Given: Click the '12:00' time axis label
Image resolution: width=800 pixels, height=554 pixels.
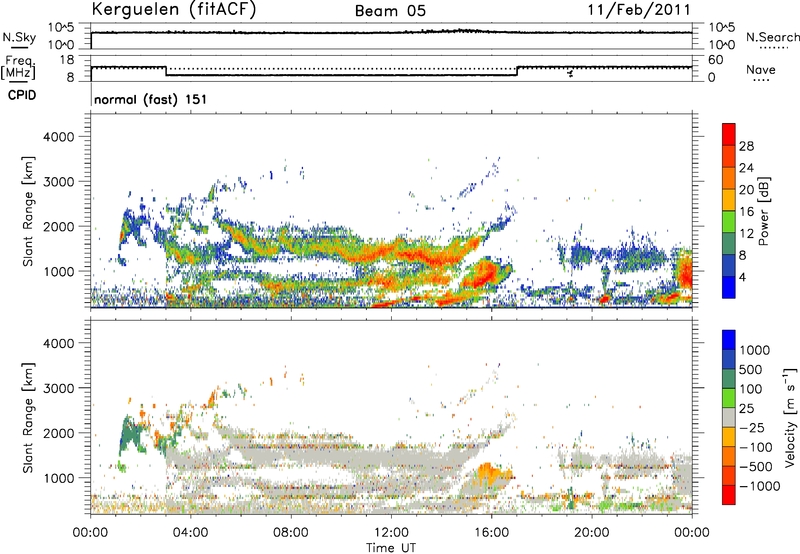Looking at the screenshot, I should [391, 533].
